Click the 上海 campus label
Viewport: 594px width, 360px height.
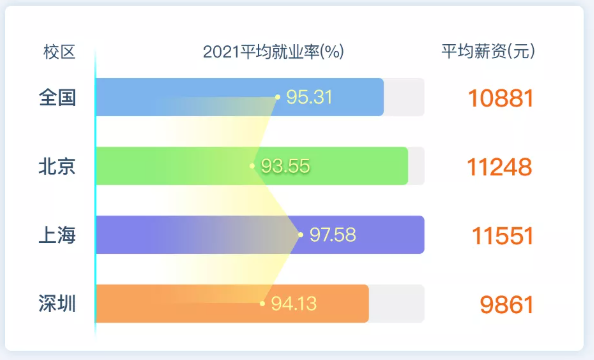57,235
